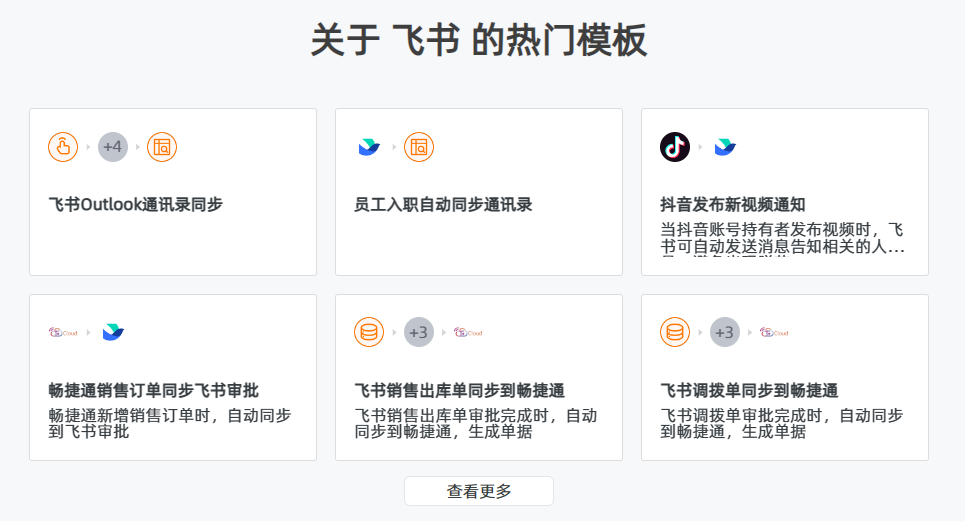Open 畅捷通销售订单同步飞书审批 template card
Screen dimensions: 965x521
(x=173, y=377)
